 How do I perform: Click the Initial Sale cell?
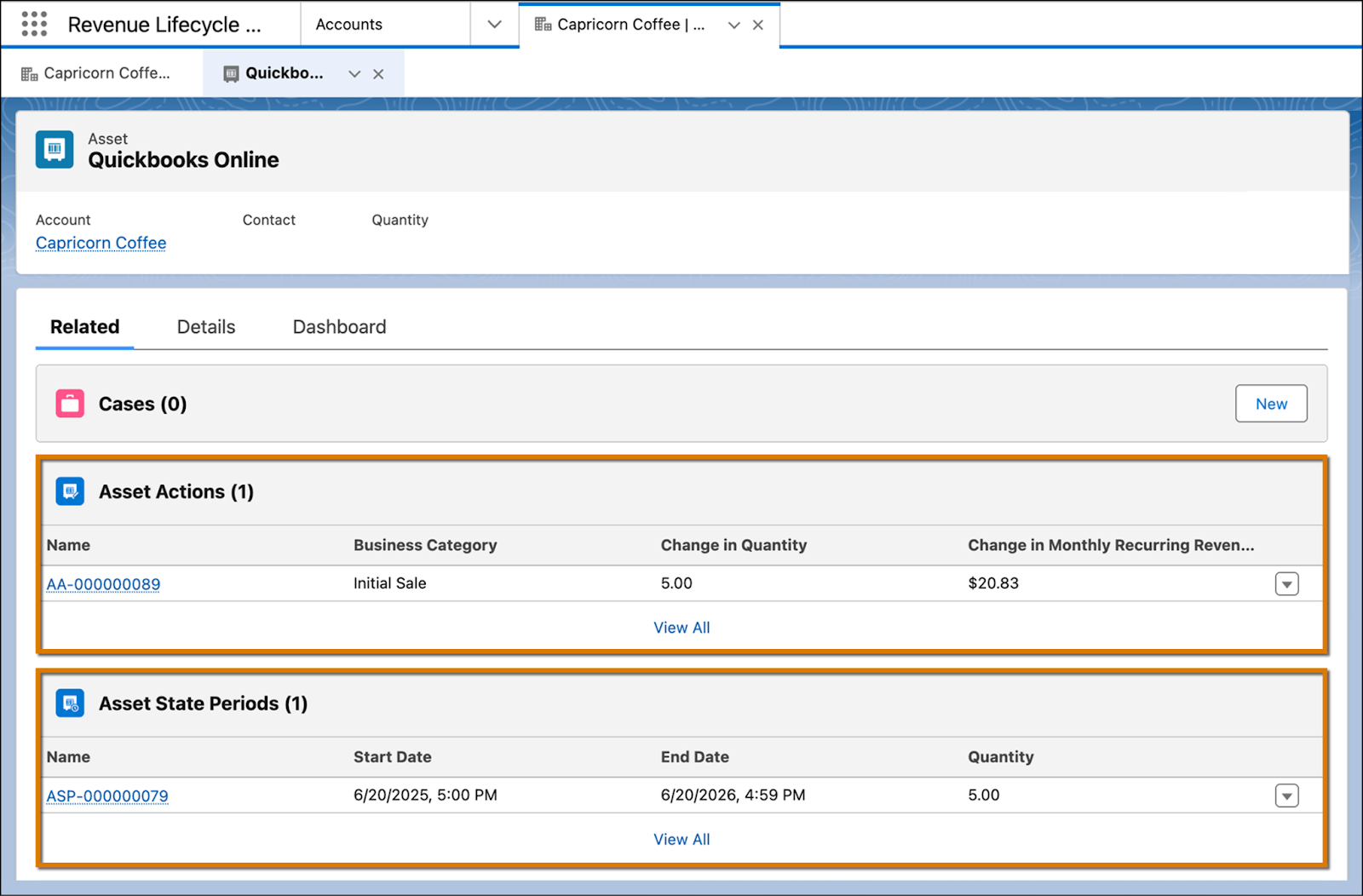coord(390,583)
